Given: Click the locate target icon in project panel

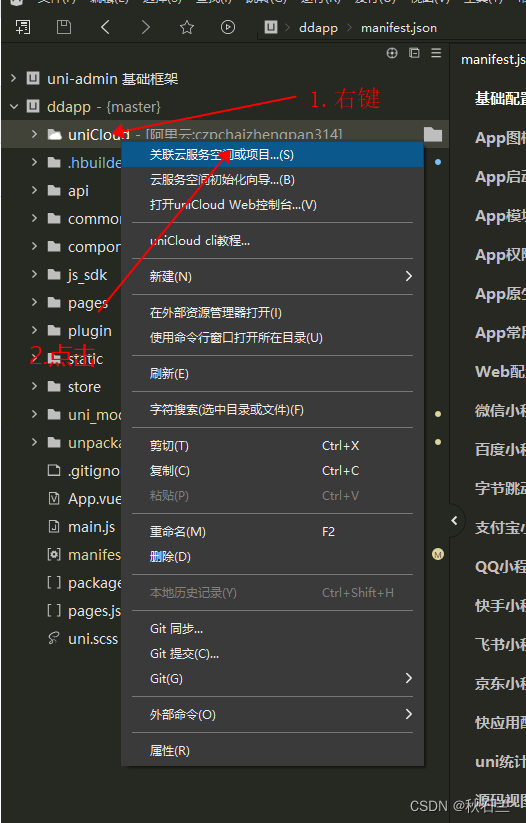Looking at the screenshot, I should tap(392, 53).
